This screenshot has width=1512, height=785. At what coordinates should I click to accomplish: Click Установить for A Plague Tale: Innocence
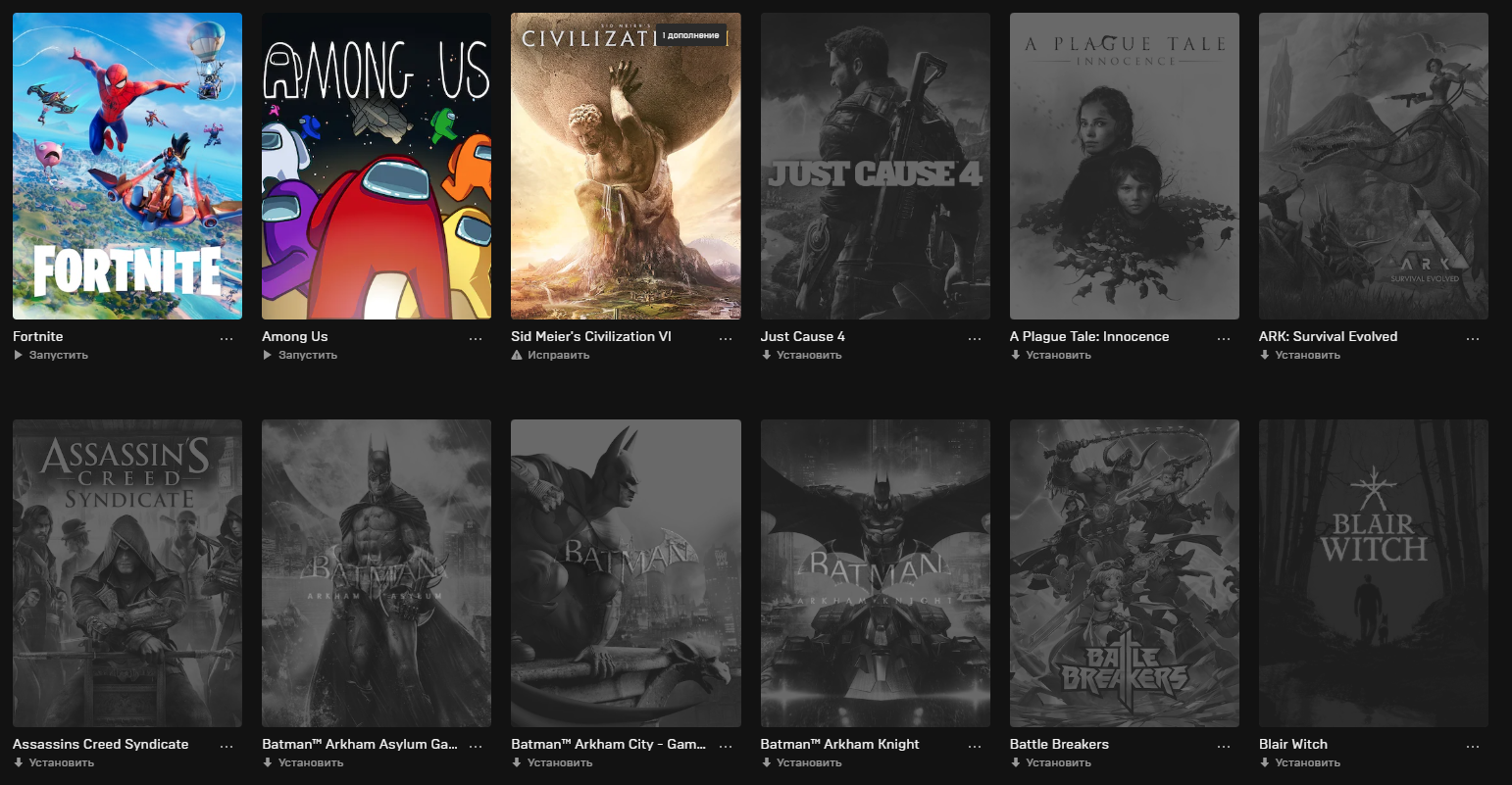pyautogui.click(x=1058, y=356)
